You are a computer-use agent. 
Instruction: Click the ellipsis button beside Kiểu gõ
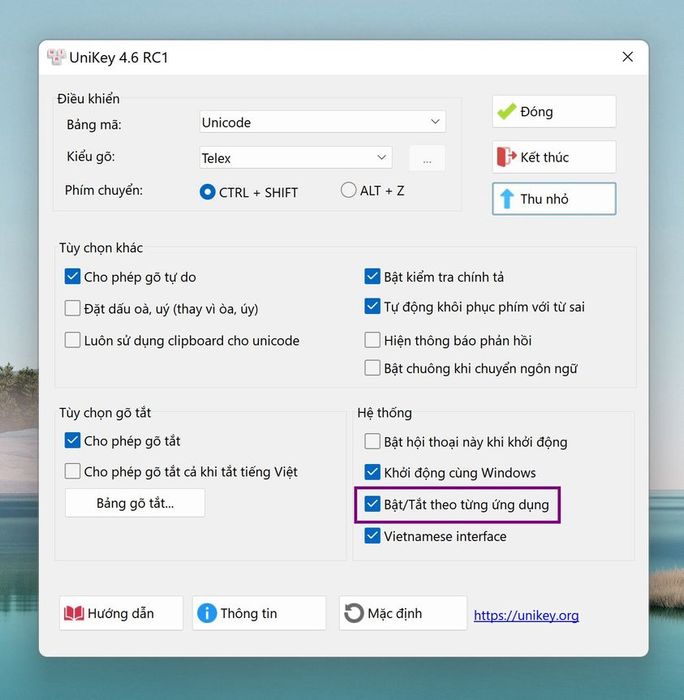(427, 158)
